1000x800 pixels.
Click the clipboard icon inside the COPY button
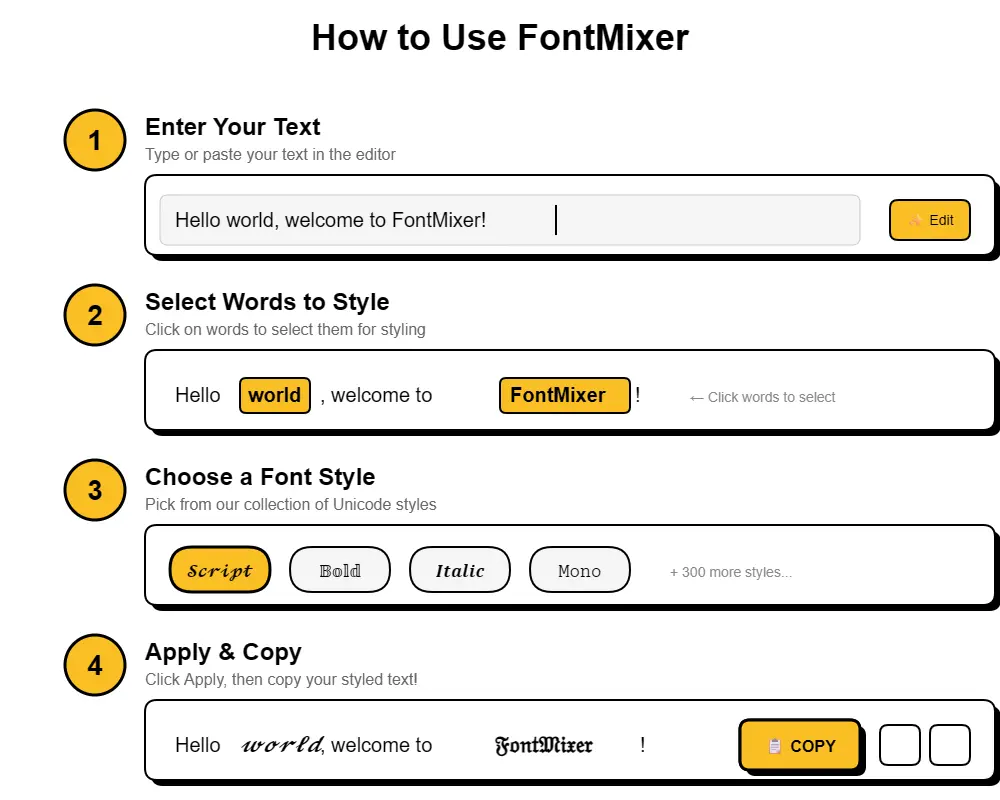pos(774,745)
